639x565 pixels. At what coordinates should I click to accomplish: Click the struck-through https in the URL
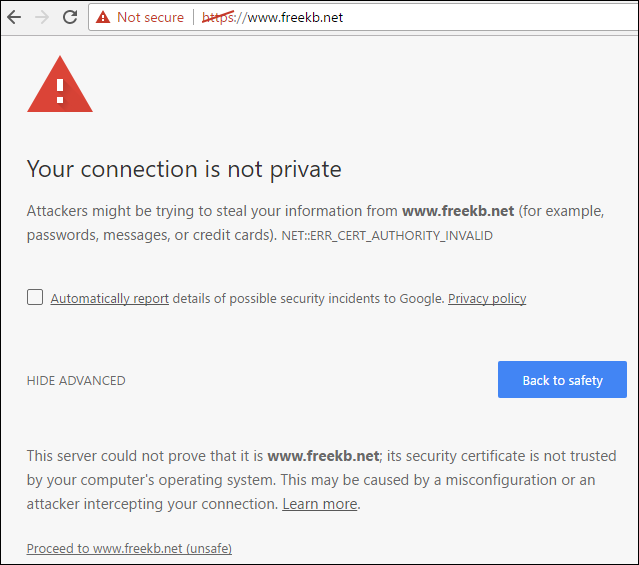coord(218,18)
